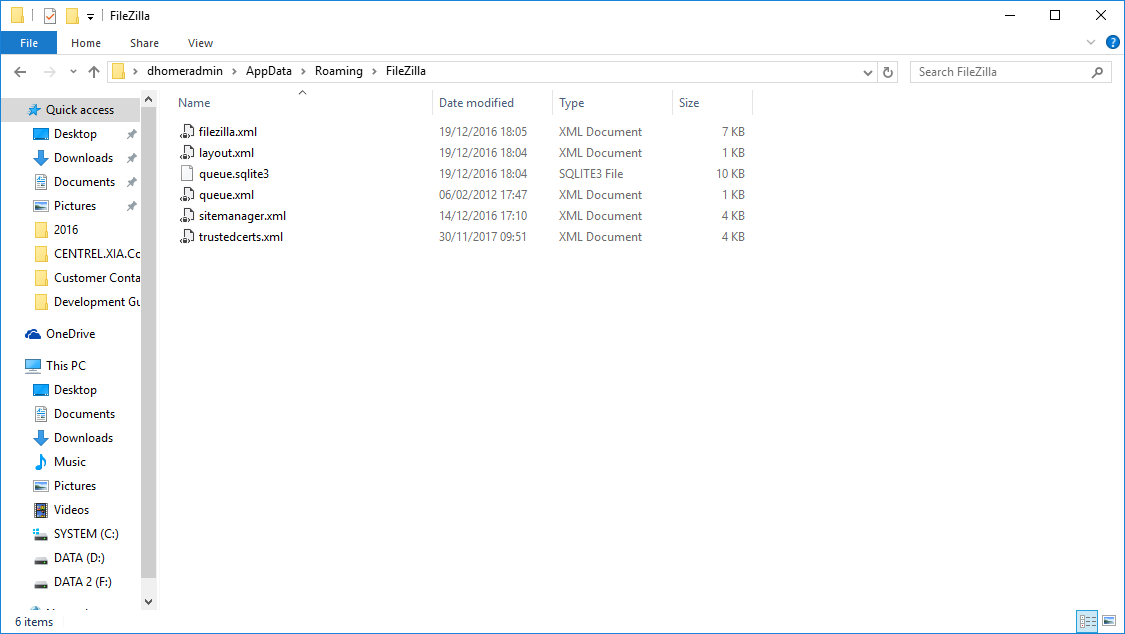Expand the address bar history dropdown
This screenshot has width=1125, height=634.
click(x=867, y=72)
